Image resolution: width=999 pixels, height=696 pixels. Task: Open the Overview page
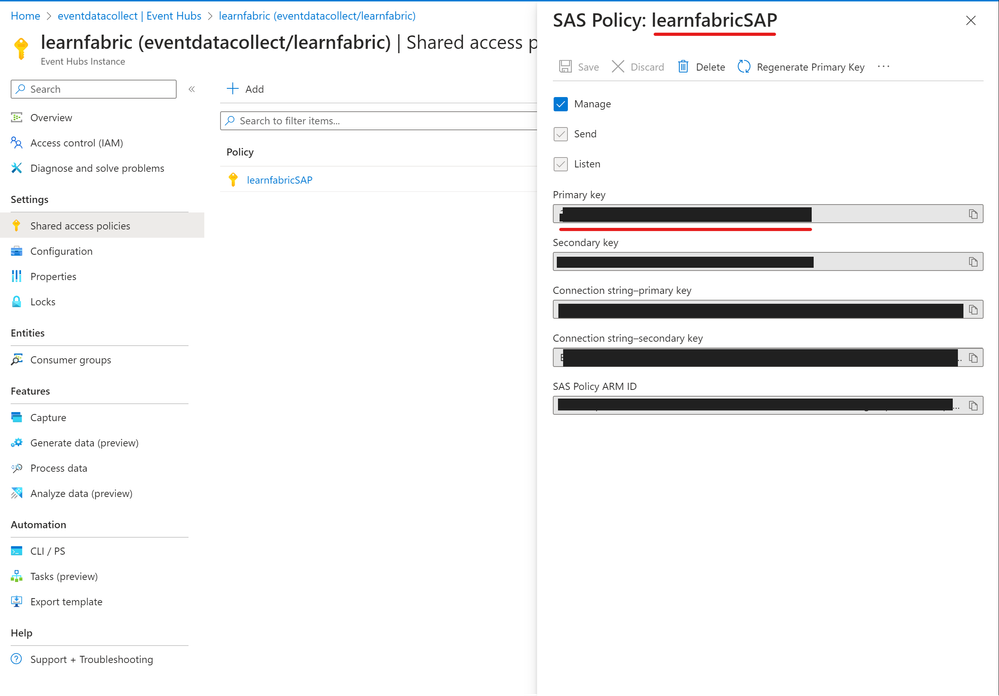[51, 117]
